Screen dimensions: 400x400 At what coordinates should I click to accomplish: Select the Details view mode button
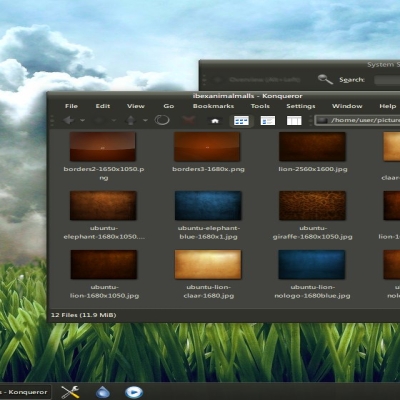pyautogui.click(x=268, y=121)
